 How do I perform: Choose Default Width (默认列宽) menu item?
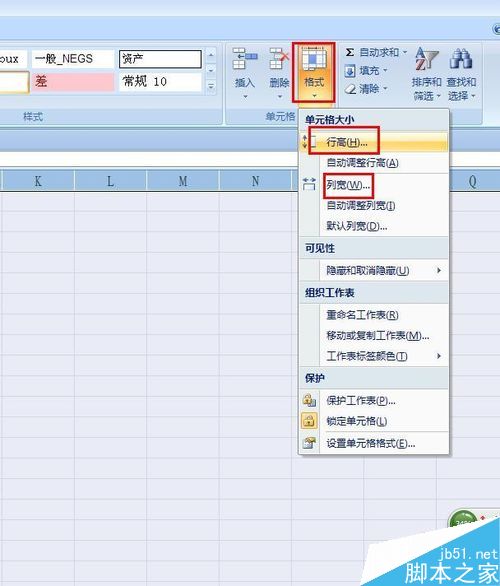pyautogui.click(x=374, y=226)
